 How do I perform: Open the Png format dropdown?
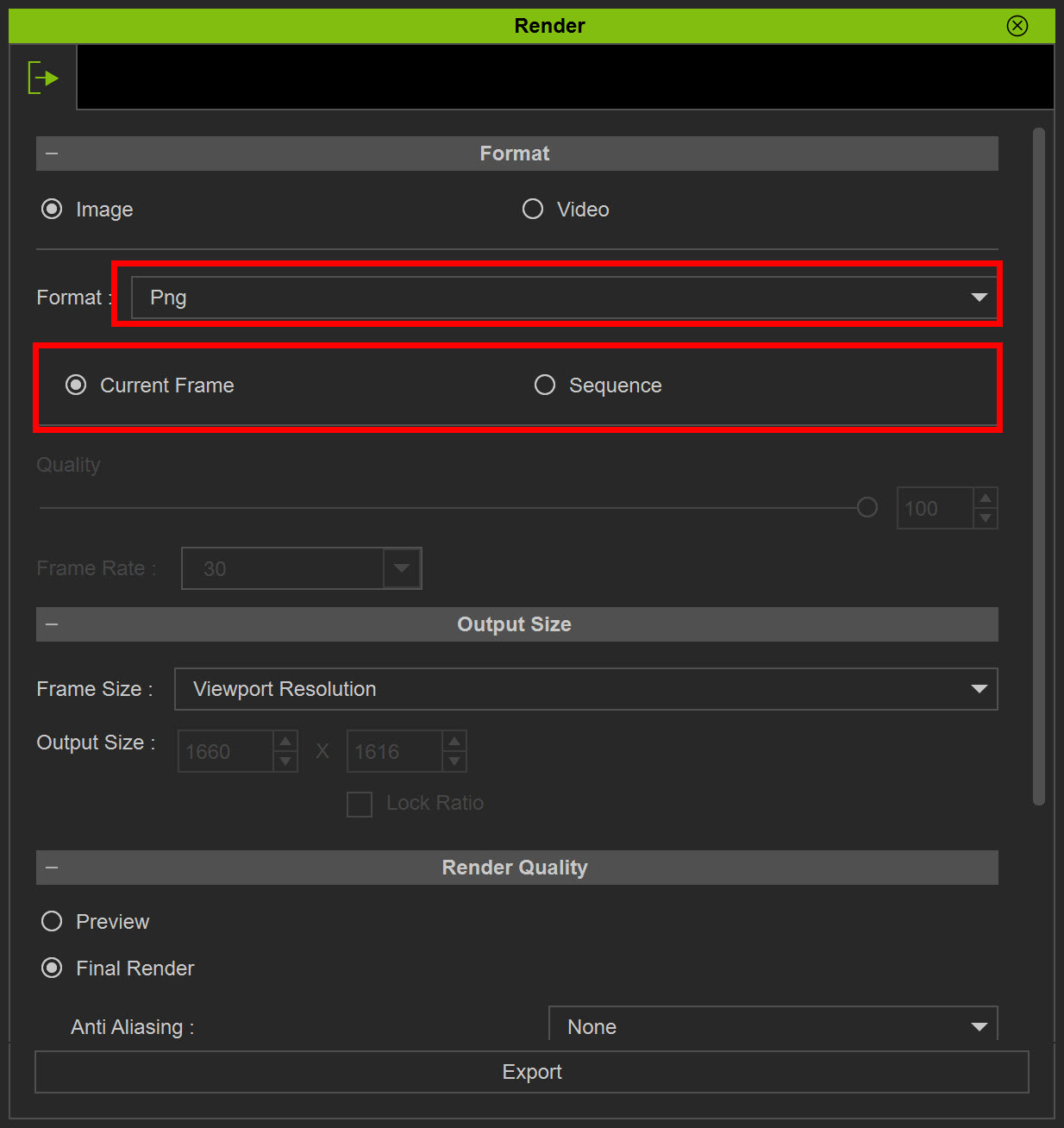[565, 298]
